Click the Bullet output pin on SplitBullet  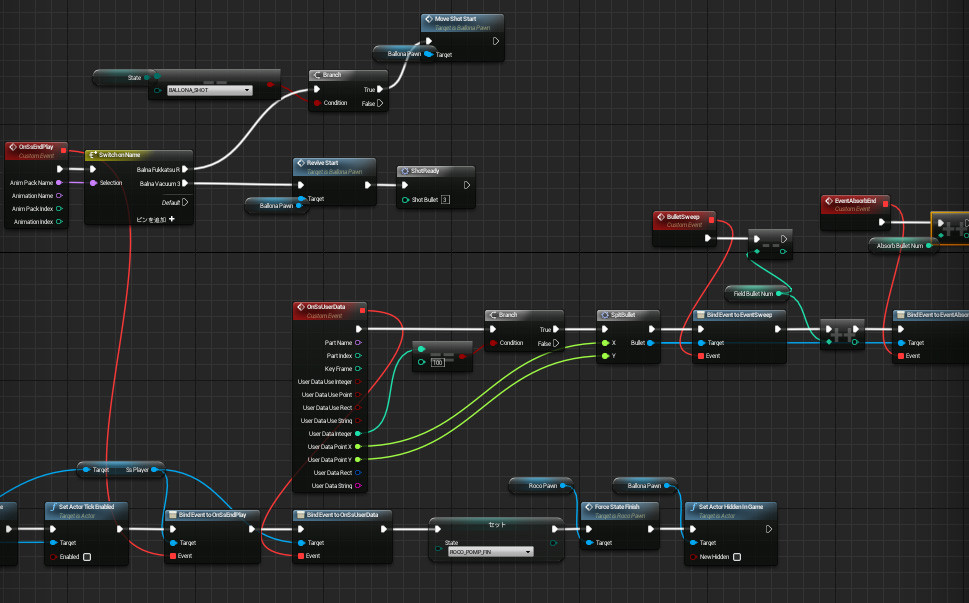pyautogui.click(x=651, y=343)
